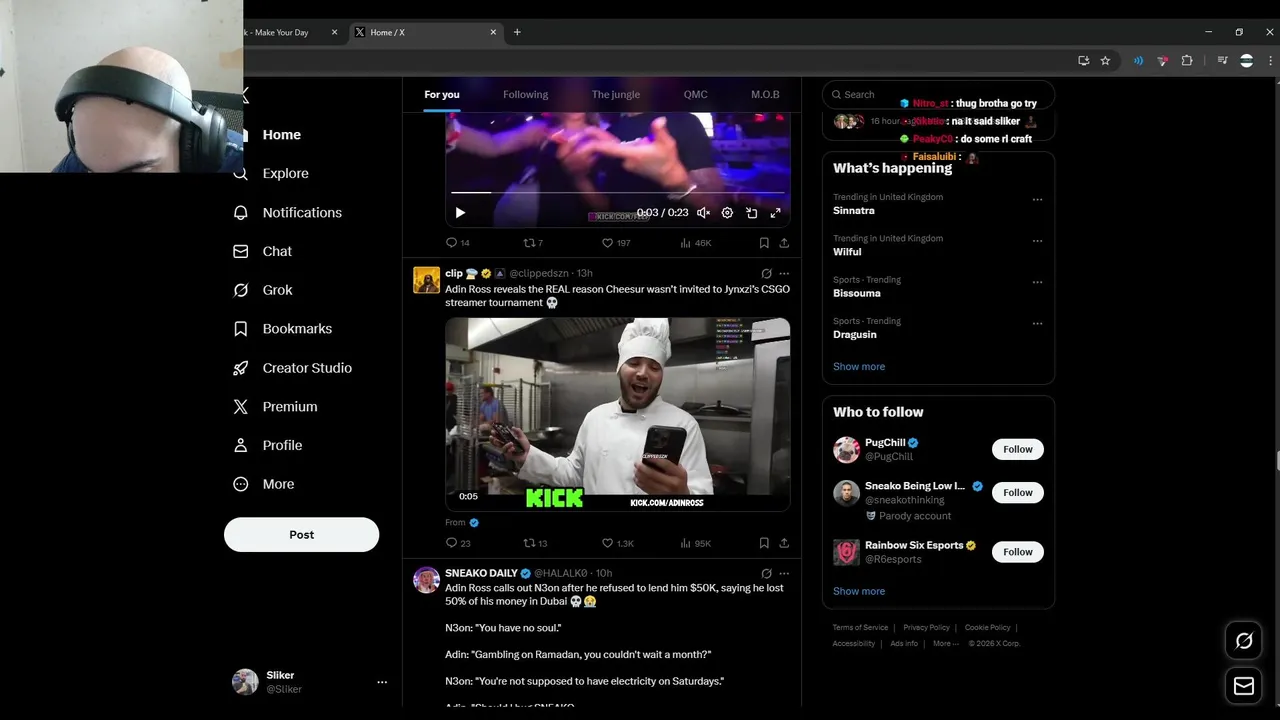
Task: Follow Rainbow Six Esports
Action: coord(1018,552)
